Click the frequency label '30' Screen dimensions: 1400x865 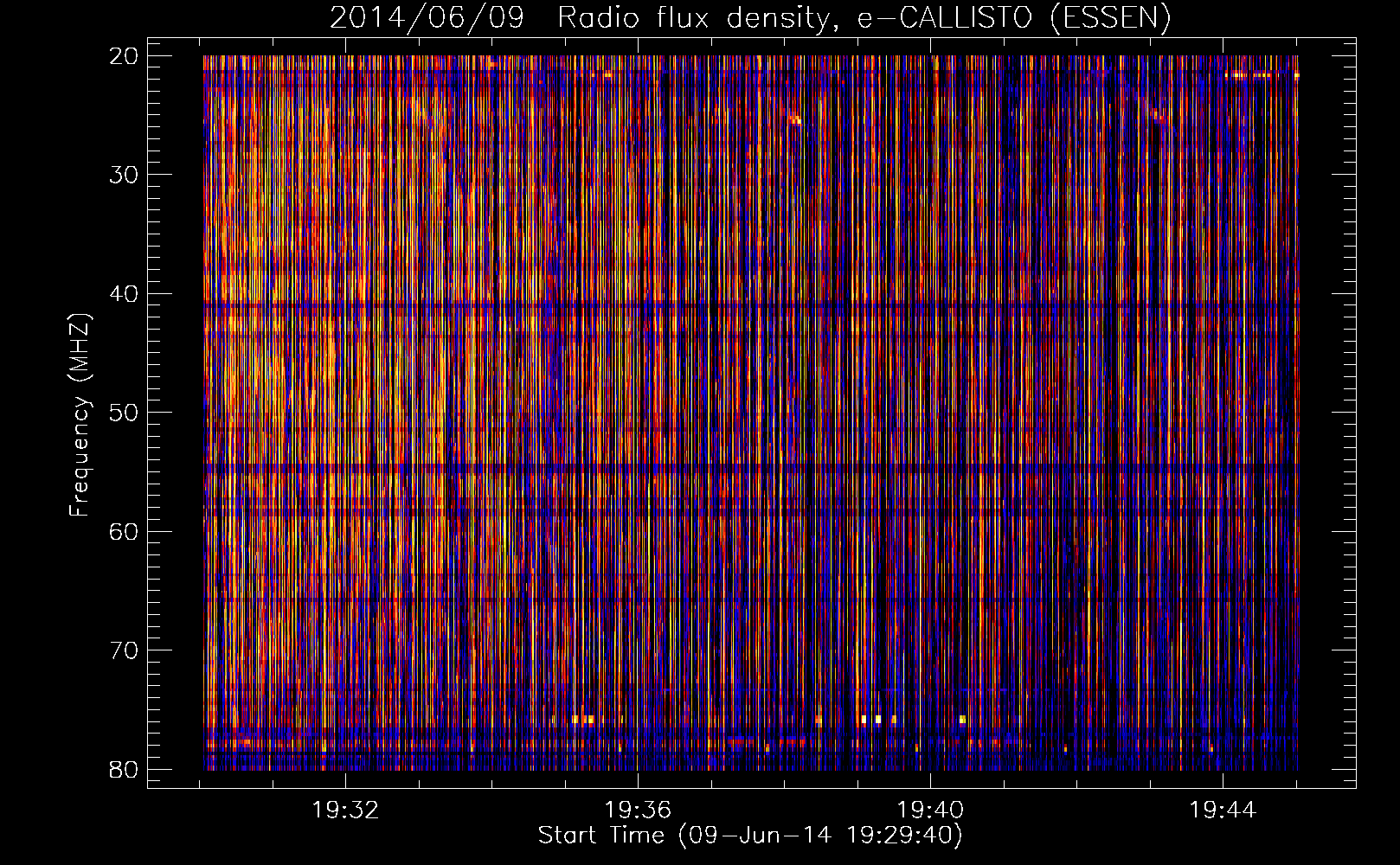[124, 175]
